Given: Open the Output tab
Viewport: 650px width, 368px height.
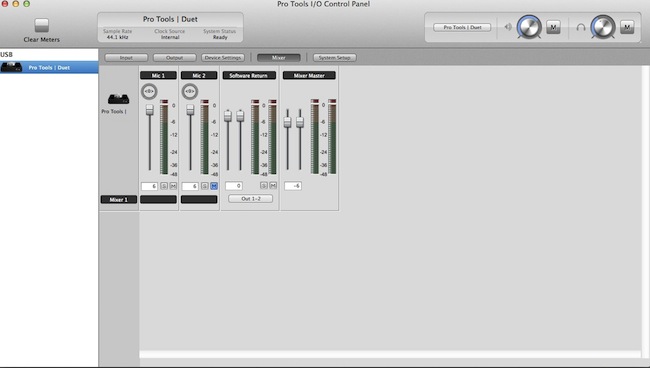Looking at the screenshot, I should click(175, 58).
